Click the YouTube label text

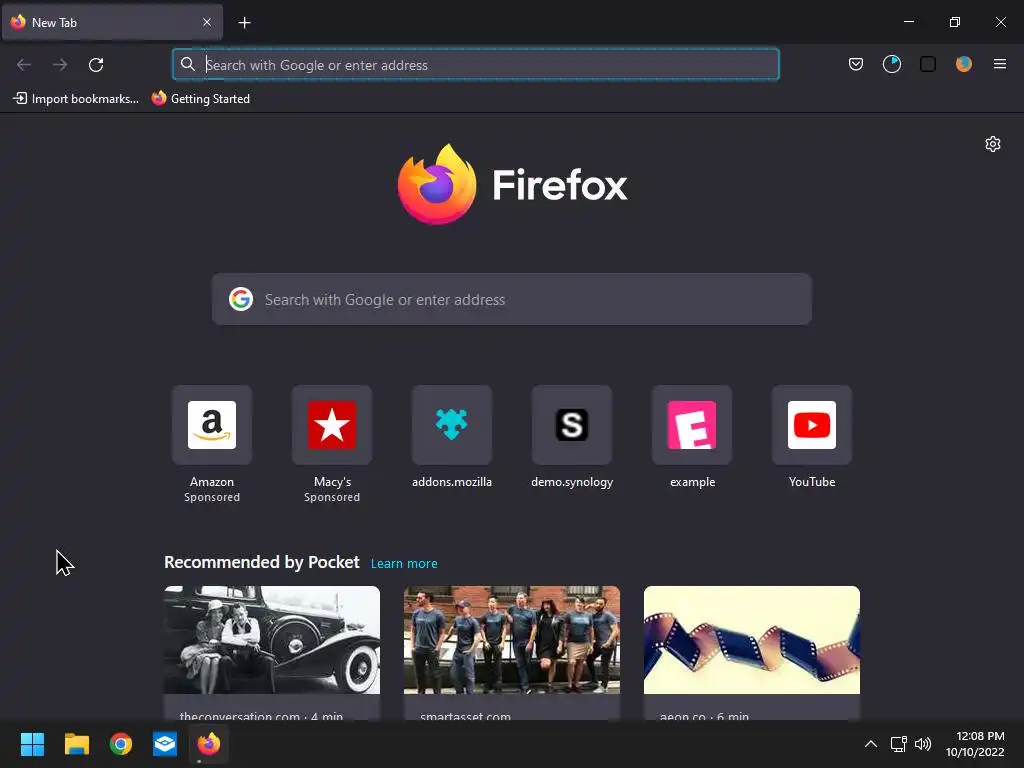[x=812, y=482]
